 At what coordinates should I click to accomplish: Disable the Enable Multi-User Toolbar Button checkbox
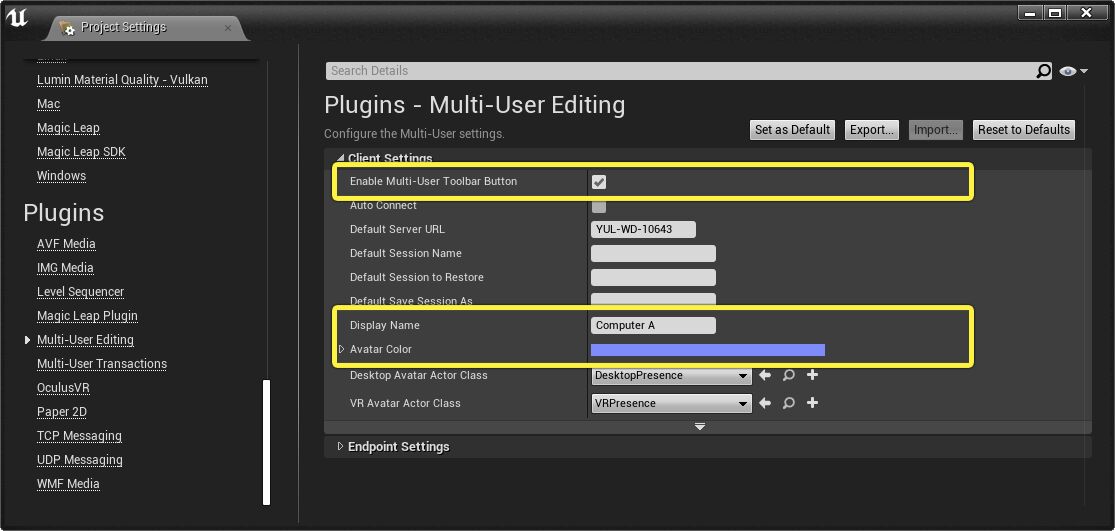pos(599,182)
